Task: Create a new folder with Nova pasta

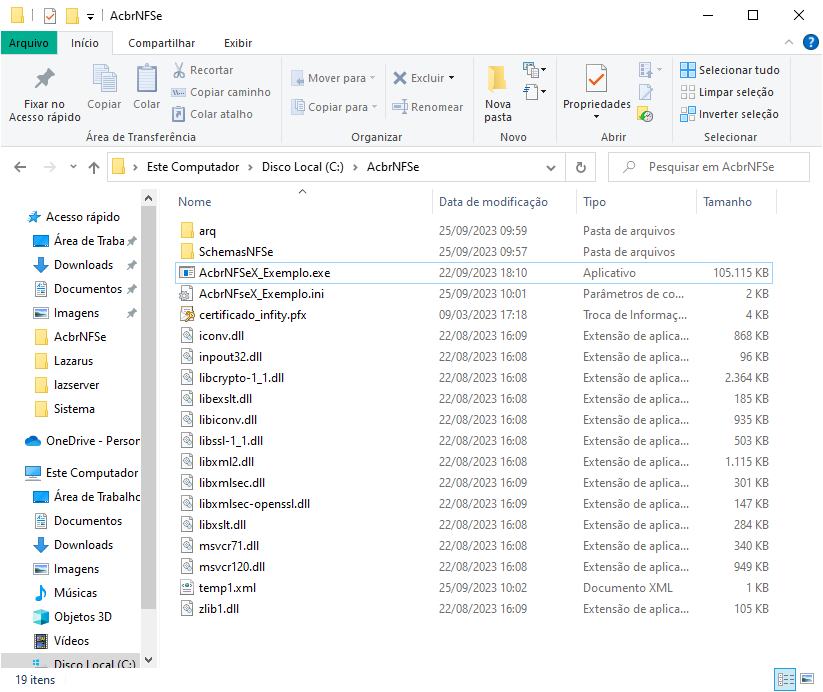Action: (498, 93)
